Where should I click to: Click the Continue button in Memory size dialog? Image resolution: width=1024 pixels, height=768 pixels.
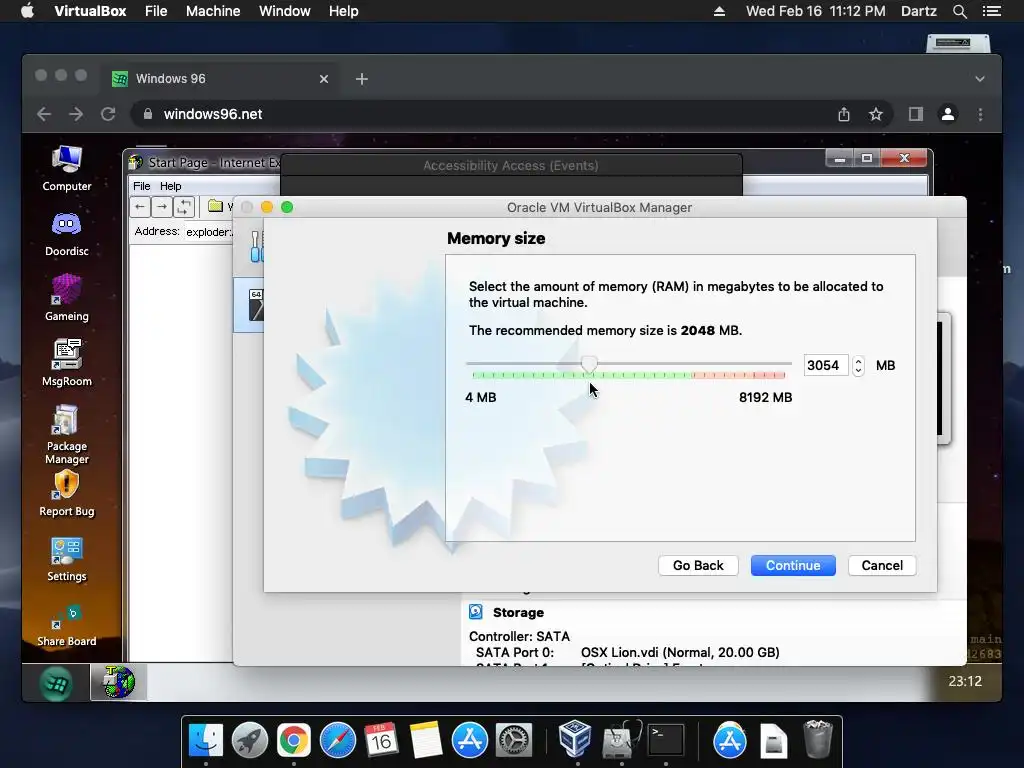[x=793, y=566]
